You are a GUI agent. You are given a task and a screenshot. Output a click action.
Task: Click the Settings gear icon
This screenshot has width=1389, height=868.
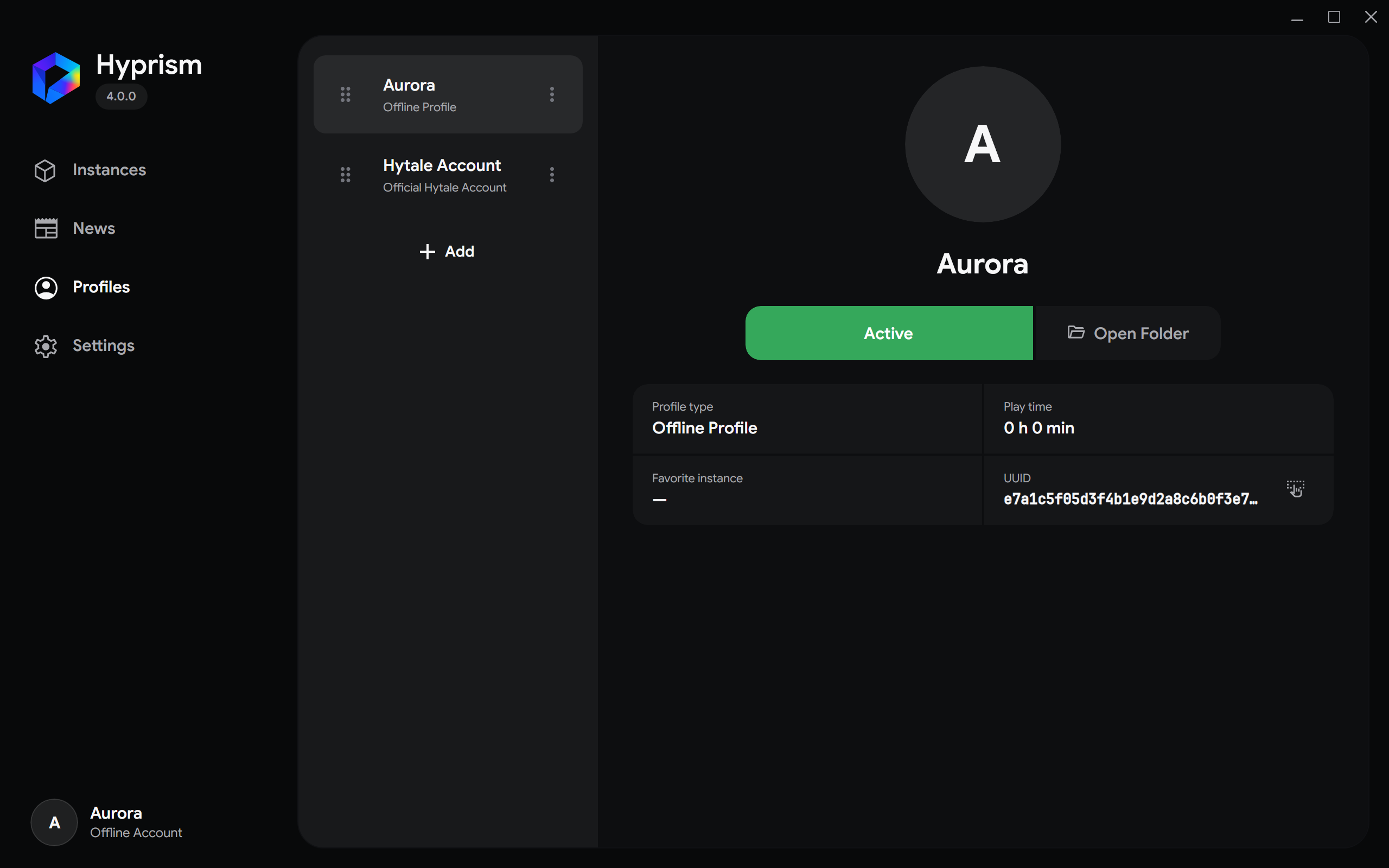pyautogui.click(x=46, y=346)
